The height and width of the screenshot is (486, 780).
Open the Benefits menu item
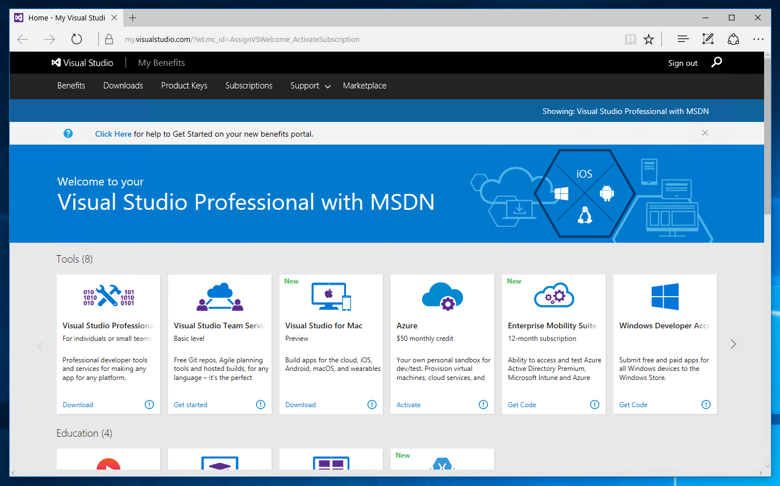[x=71, y=86]
